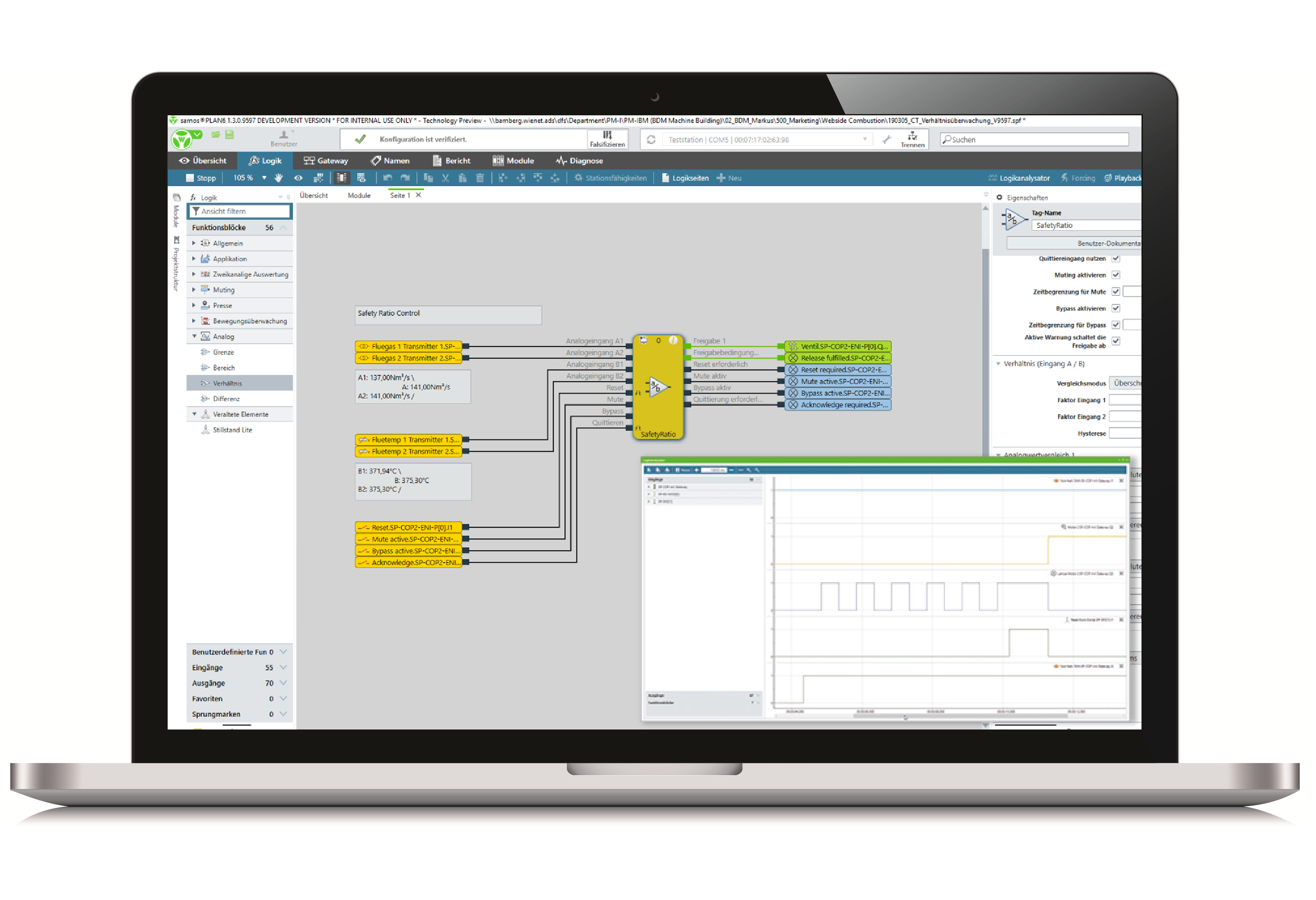This screenshot has width=1316, height=900.
Task: Click the Falsifizieren button
Action: tap(607, 139)
